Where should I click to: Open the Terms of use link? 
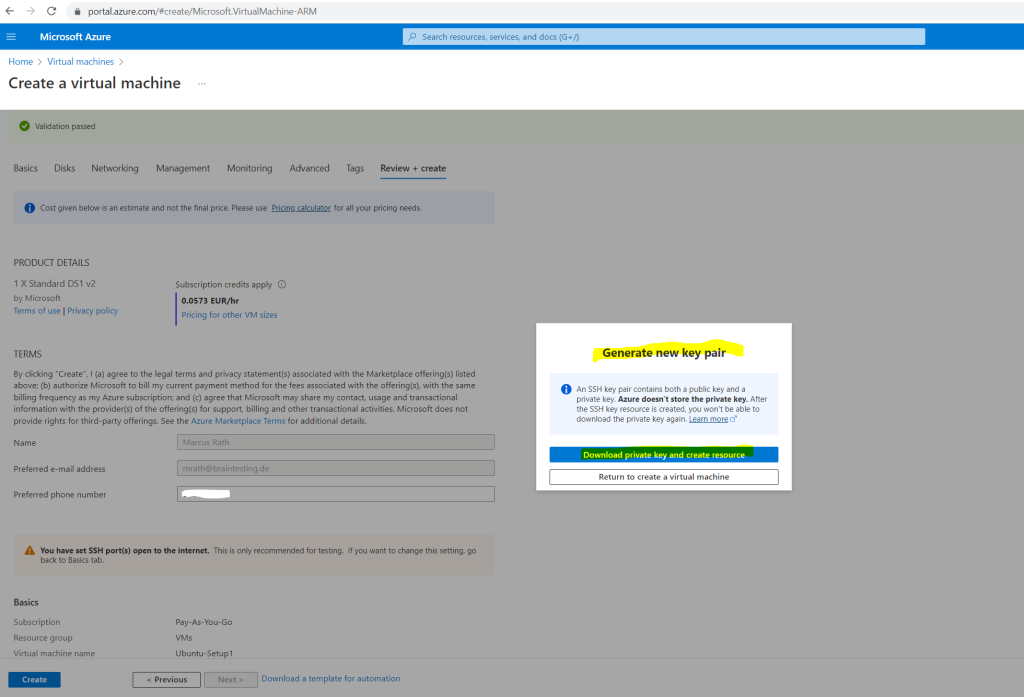pos(37,311)
